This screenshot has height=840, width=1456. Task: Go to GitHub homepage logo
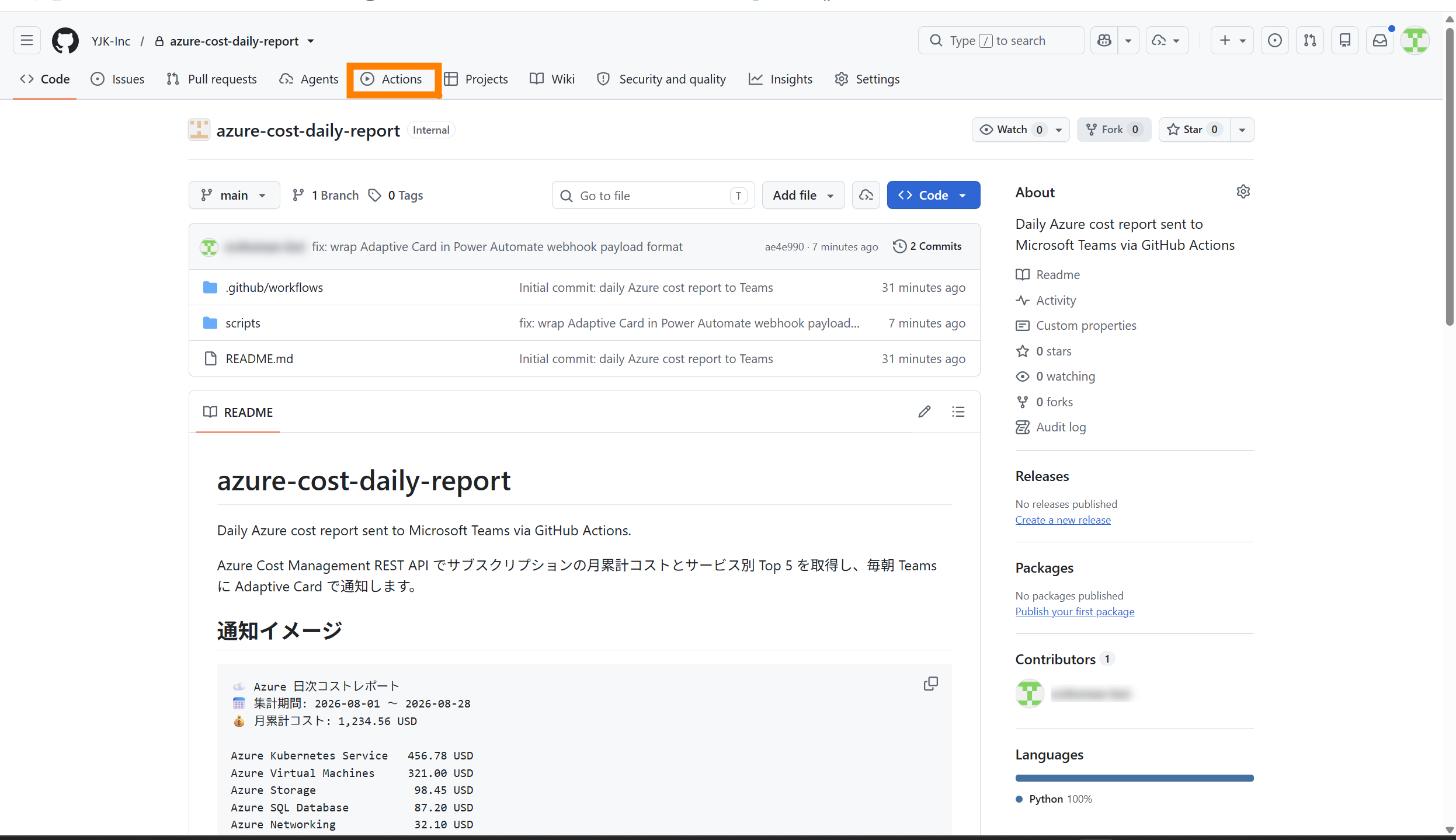[65, 41]
